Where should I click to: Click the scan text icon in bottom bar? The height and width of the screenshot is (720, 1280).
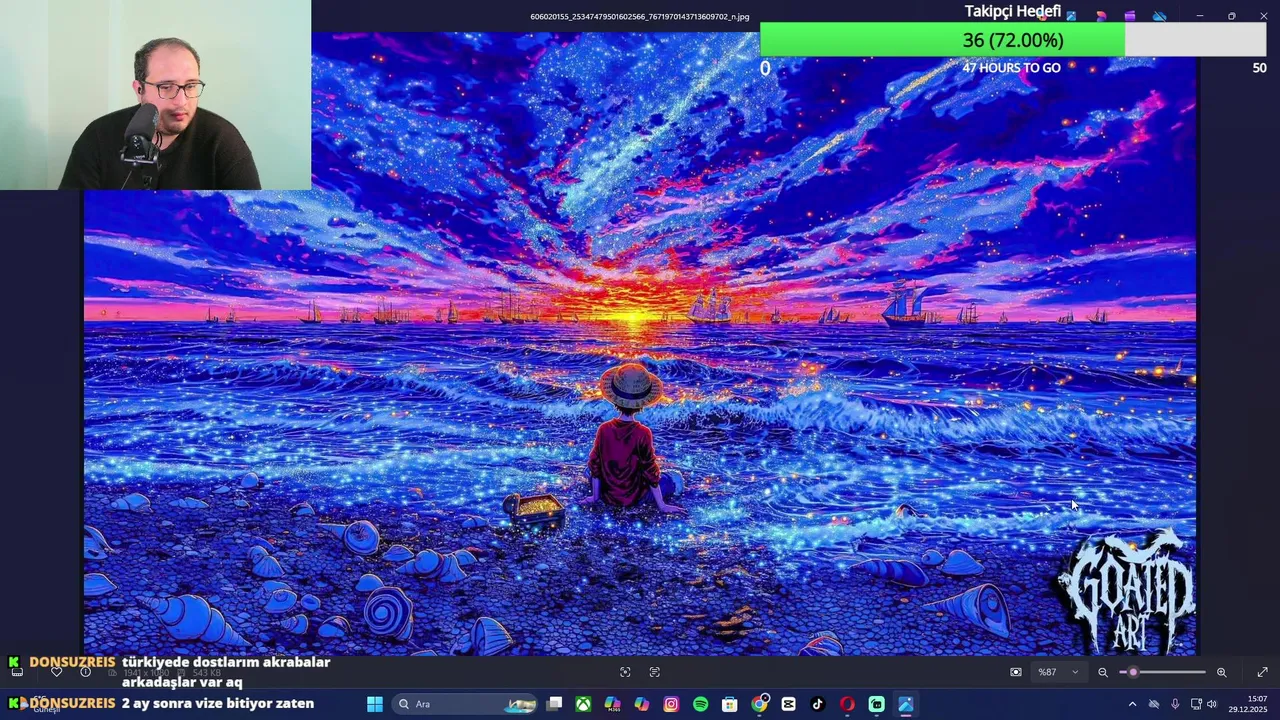(655, 672)
